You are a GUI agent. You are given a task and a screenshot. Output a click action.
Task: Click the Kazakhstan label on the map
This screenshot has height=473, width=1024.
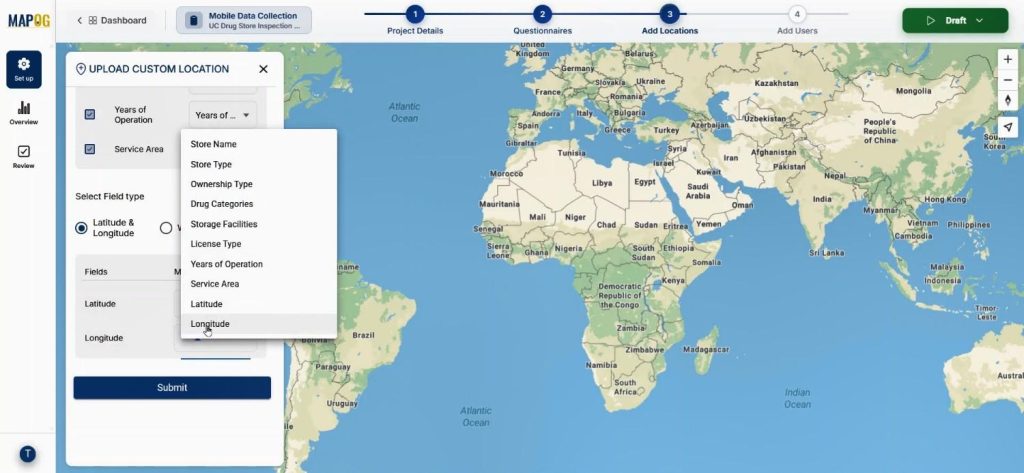click(776, 83)
